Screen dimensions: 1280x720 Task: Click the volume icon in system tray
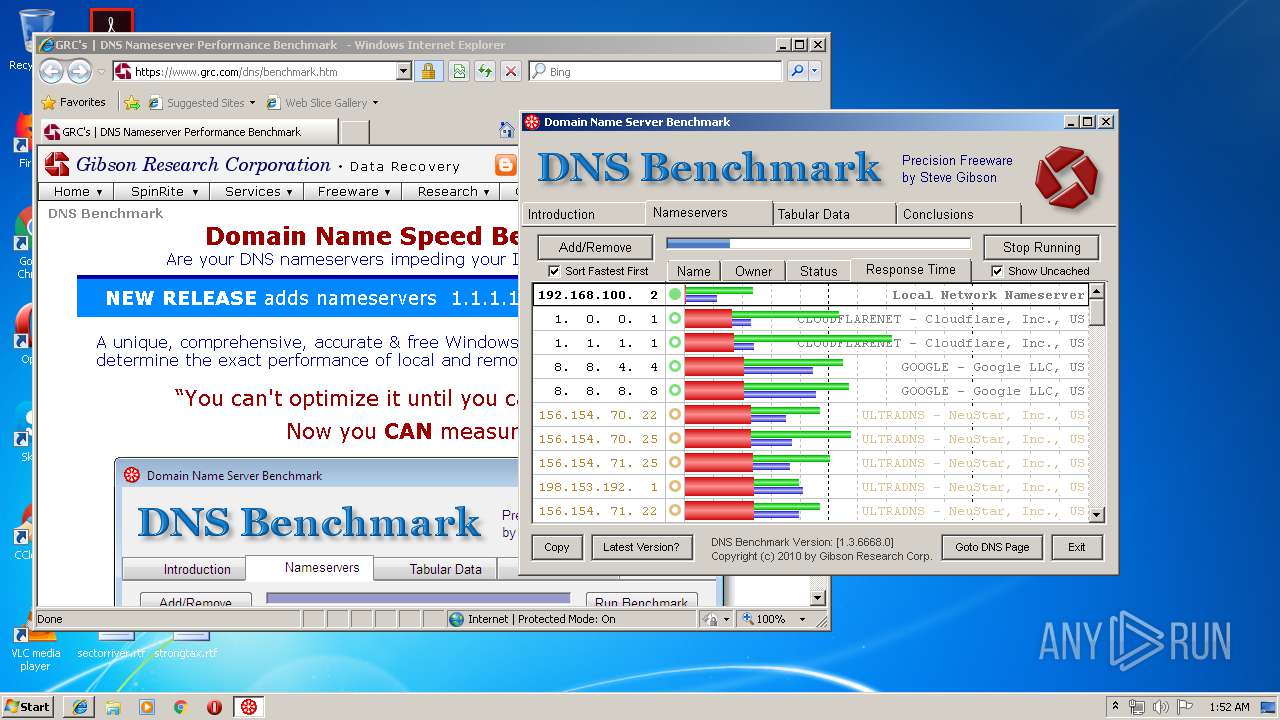(1160, 707)
